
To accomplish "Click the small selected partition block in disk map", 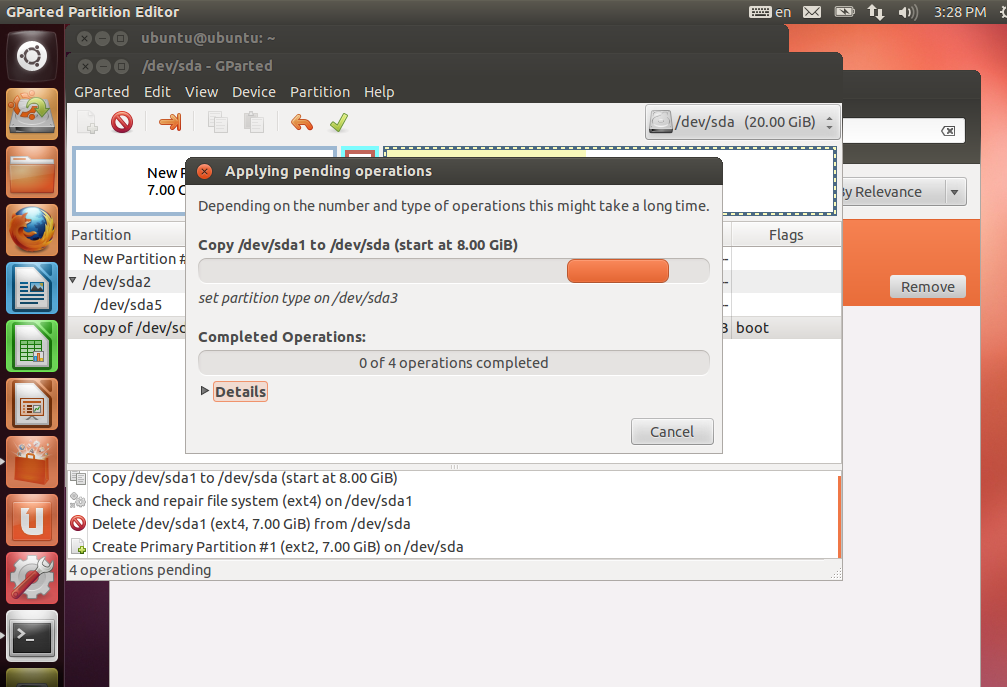I will pos(359,153).
